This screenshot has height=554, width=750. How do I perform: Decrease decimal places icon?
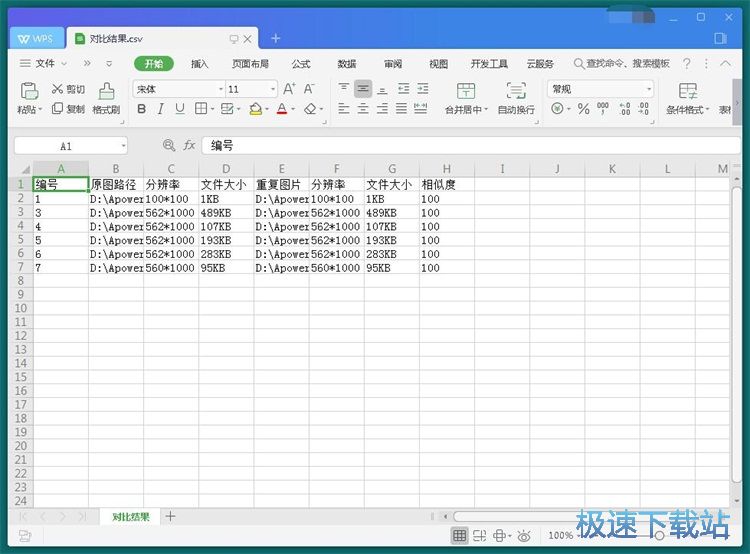pyautogui.click(x=644, y=109)
